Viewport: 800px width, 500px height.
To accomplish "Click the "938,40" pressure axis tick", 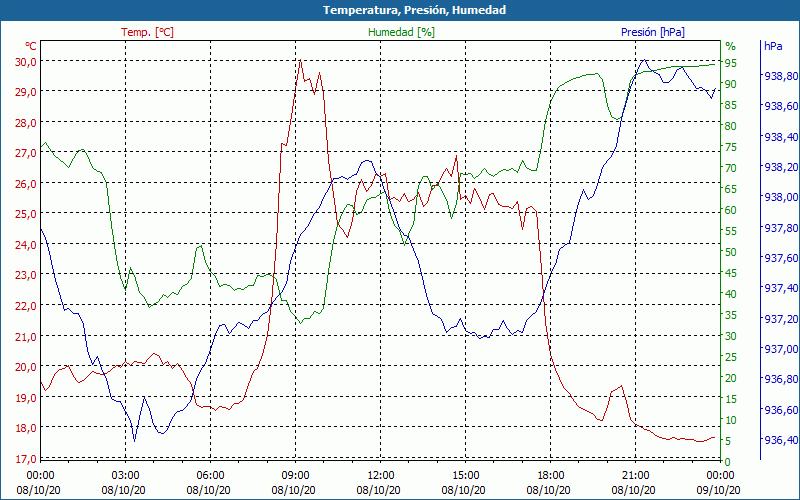I will point(781,137).
